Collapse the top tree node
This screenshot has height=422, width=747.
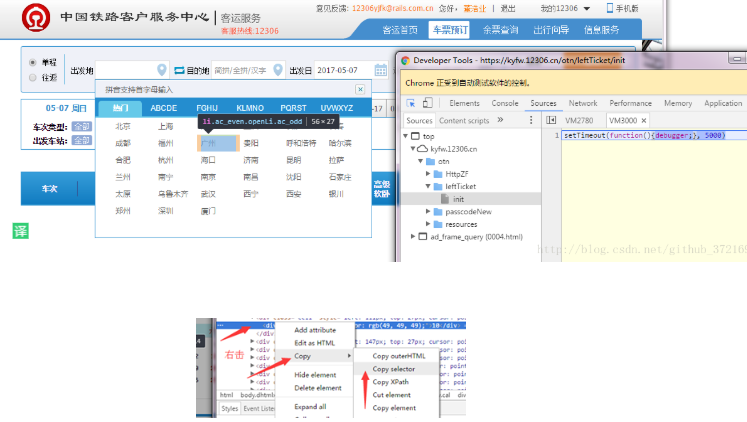click(x=406, y=136)
